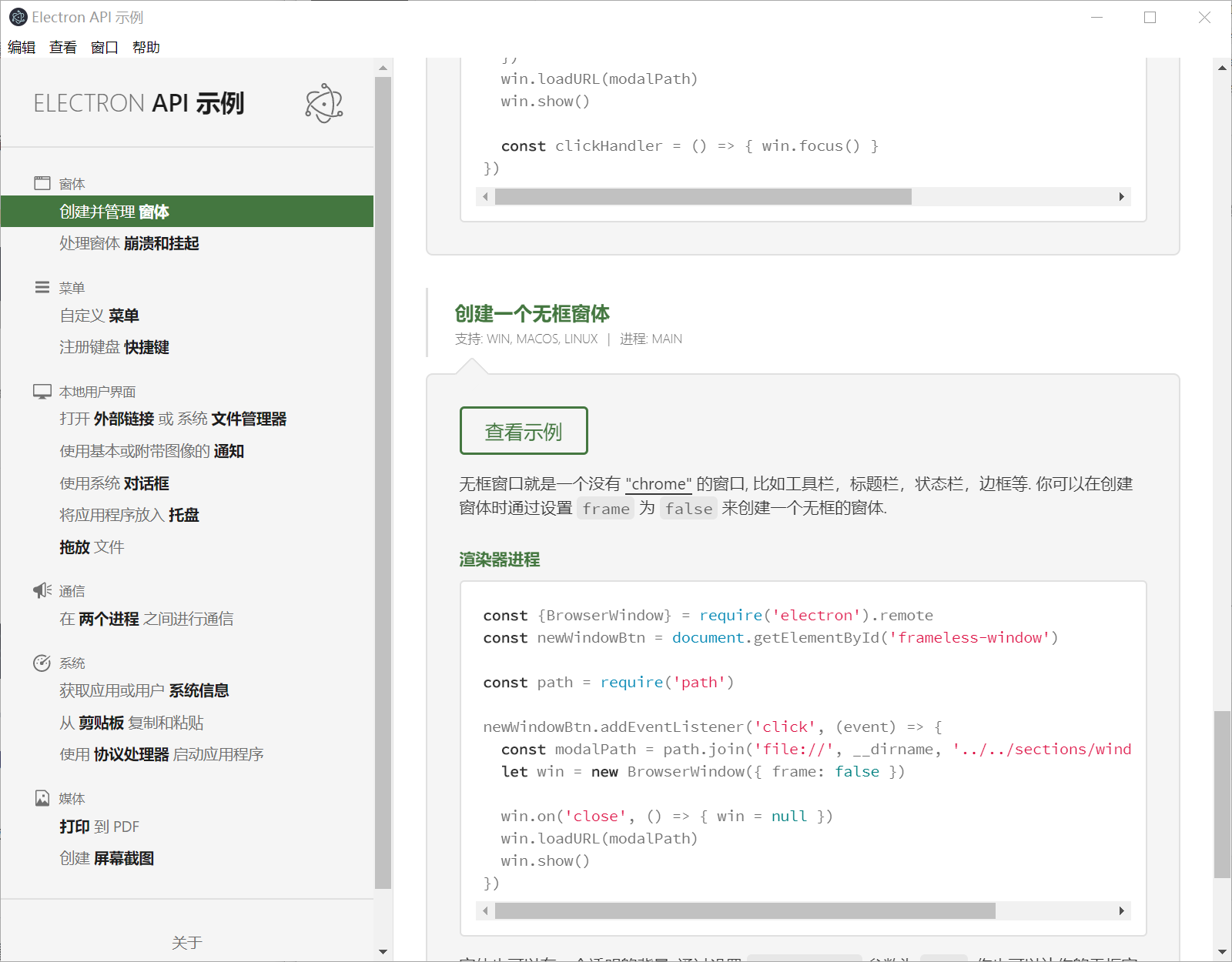Open the 窗口 menu
The width and height of the screenshot is (1232, 962).
(x=104, y=47)
